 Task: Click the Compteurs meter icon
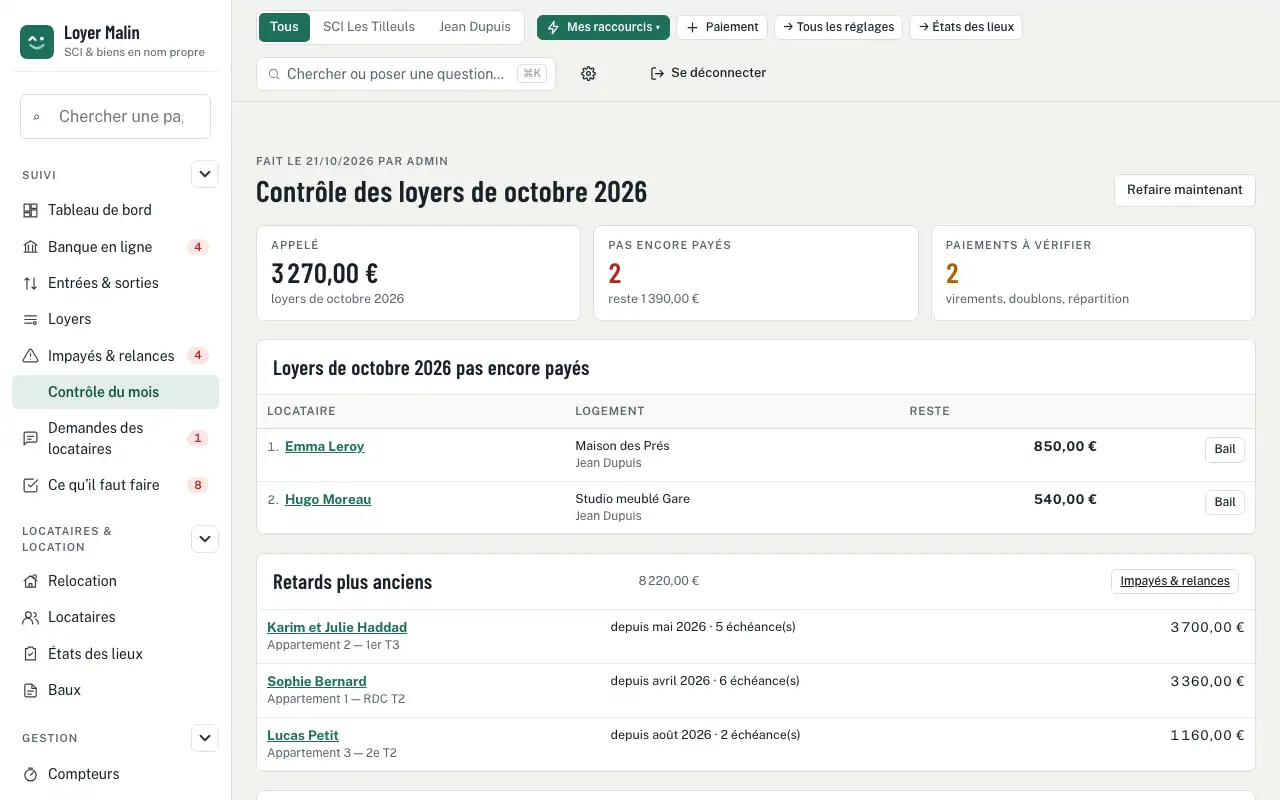(31, 774)
